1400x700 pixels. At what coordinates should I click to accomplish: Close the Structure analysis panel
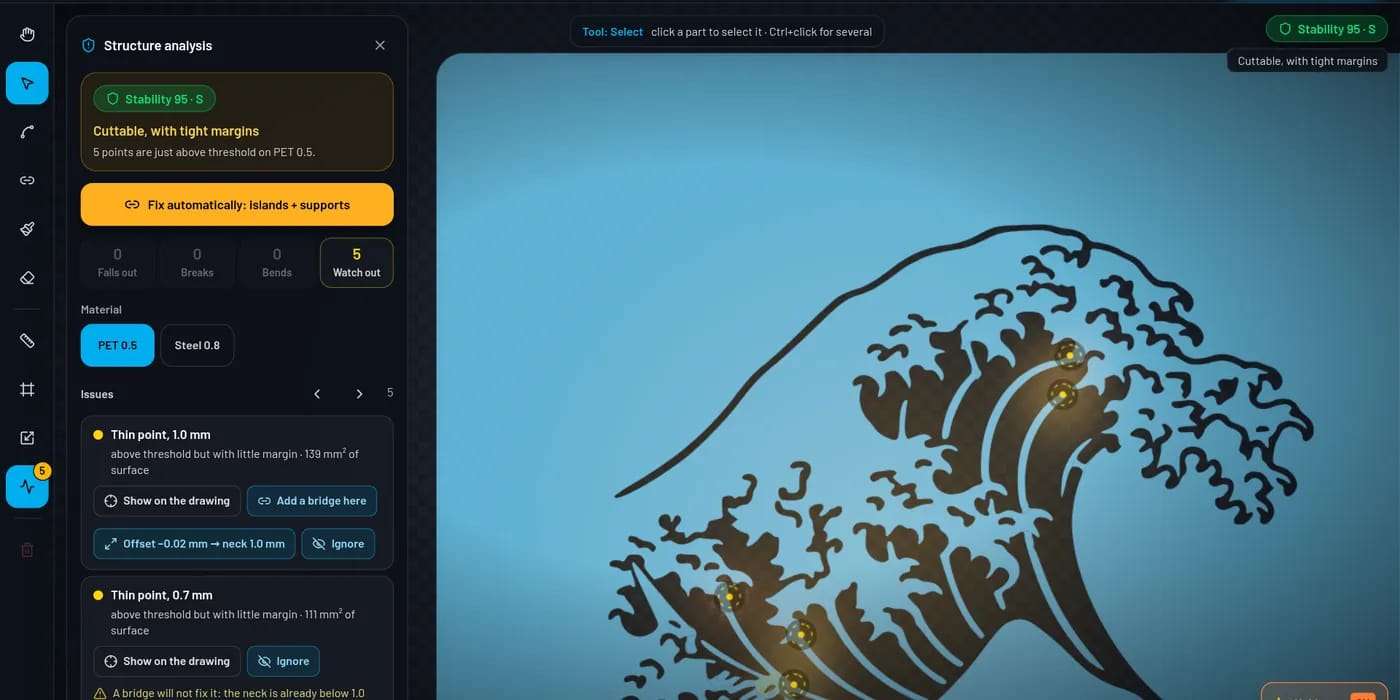(380, 45)
